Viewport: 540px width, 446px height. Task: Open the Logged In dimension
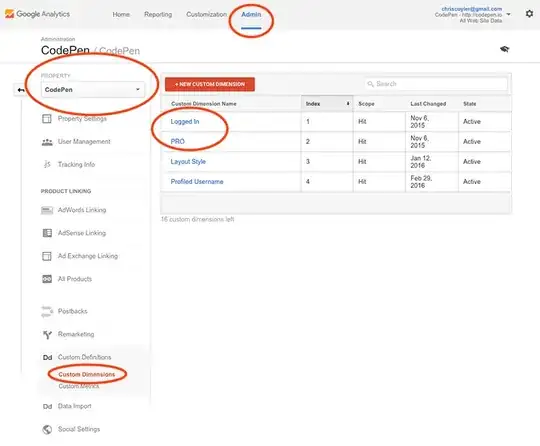(x=185, y=122)
